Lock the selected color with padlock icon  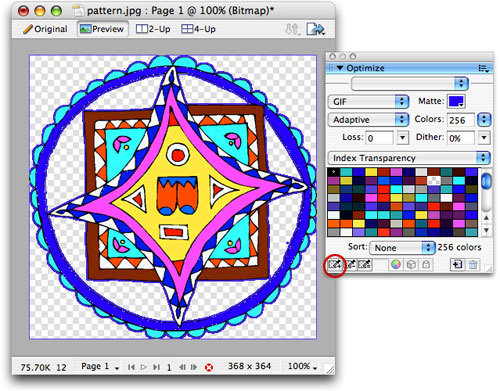pyautogui.click(x=426, y=265)
